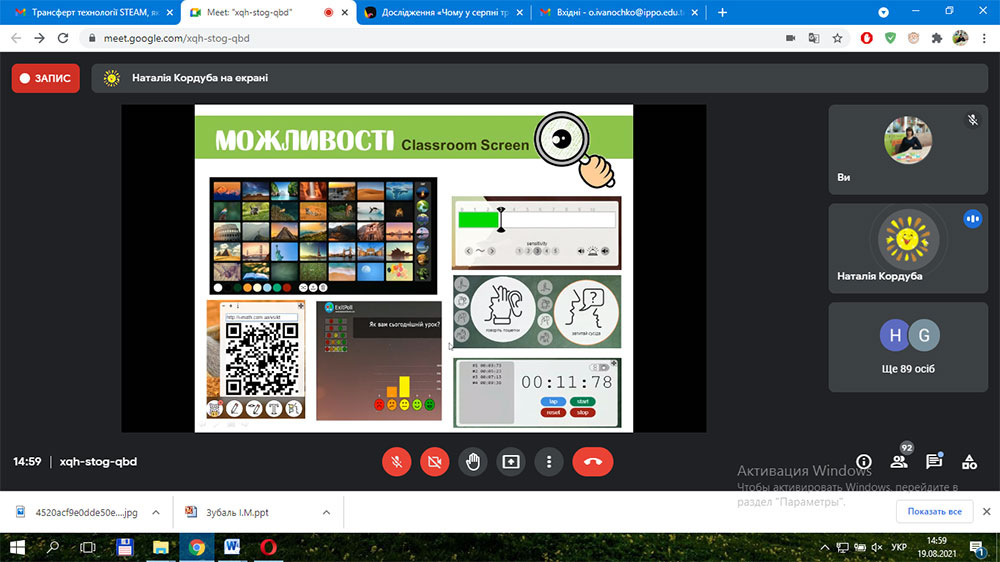Image resolution: width=1000 pixels, height=562 pixels.
Task: Click the shared presentation slide
Action: pyautogui.click(x=414, y=269)
